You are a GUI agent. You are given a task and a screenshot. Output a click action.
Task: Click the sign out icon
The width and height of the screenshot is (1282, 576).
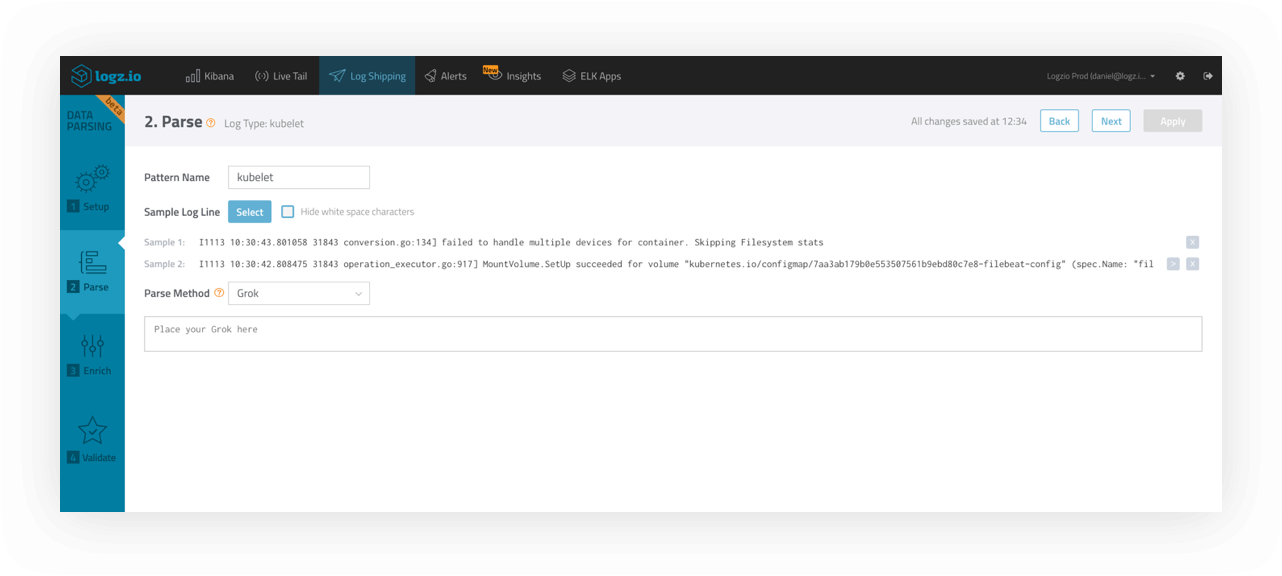[x=1208, y=76]
